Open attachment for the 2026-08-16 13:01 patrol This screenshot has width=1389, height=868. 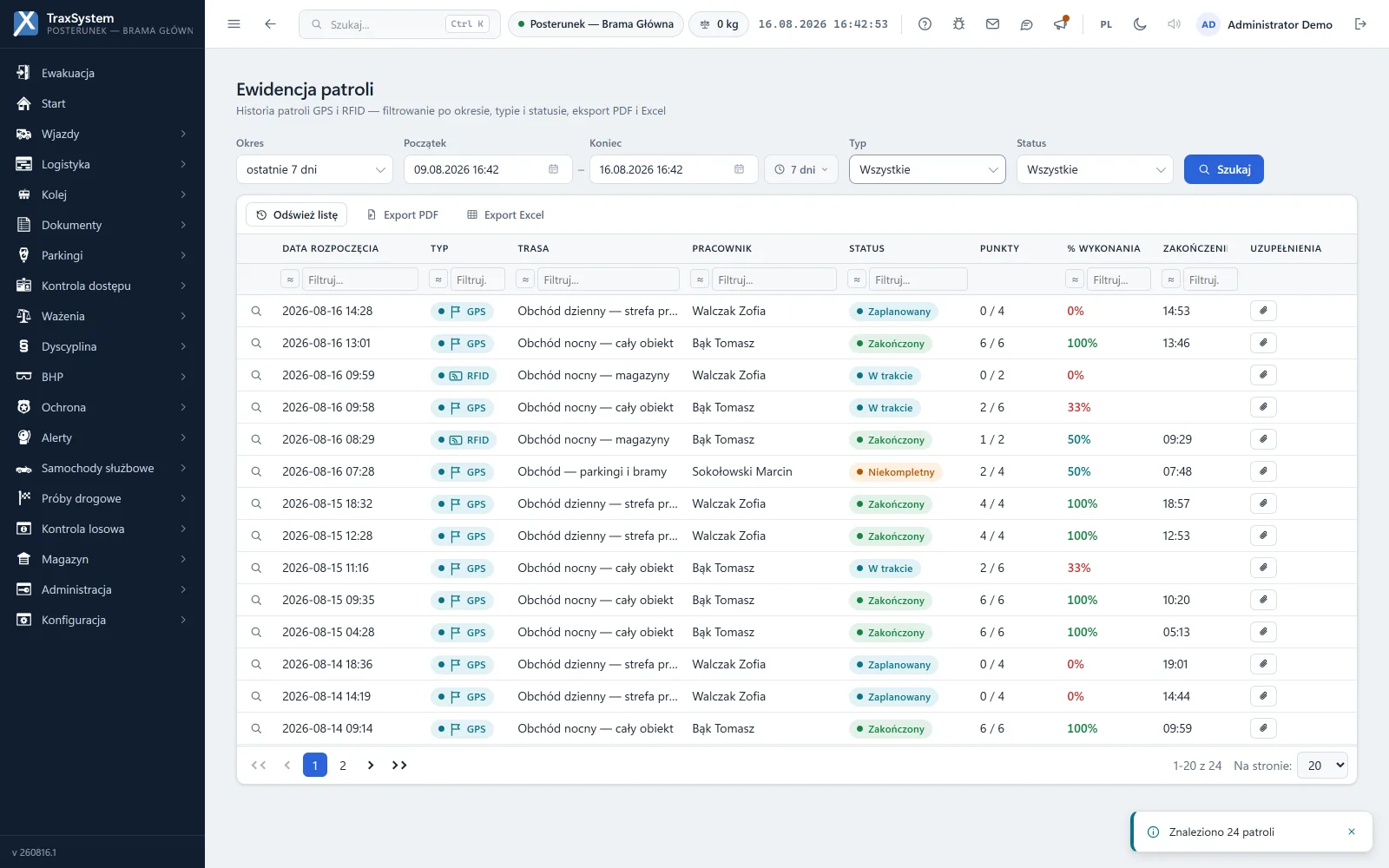pyautogui.click(x=1263, y=343)
